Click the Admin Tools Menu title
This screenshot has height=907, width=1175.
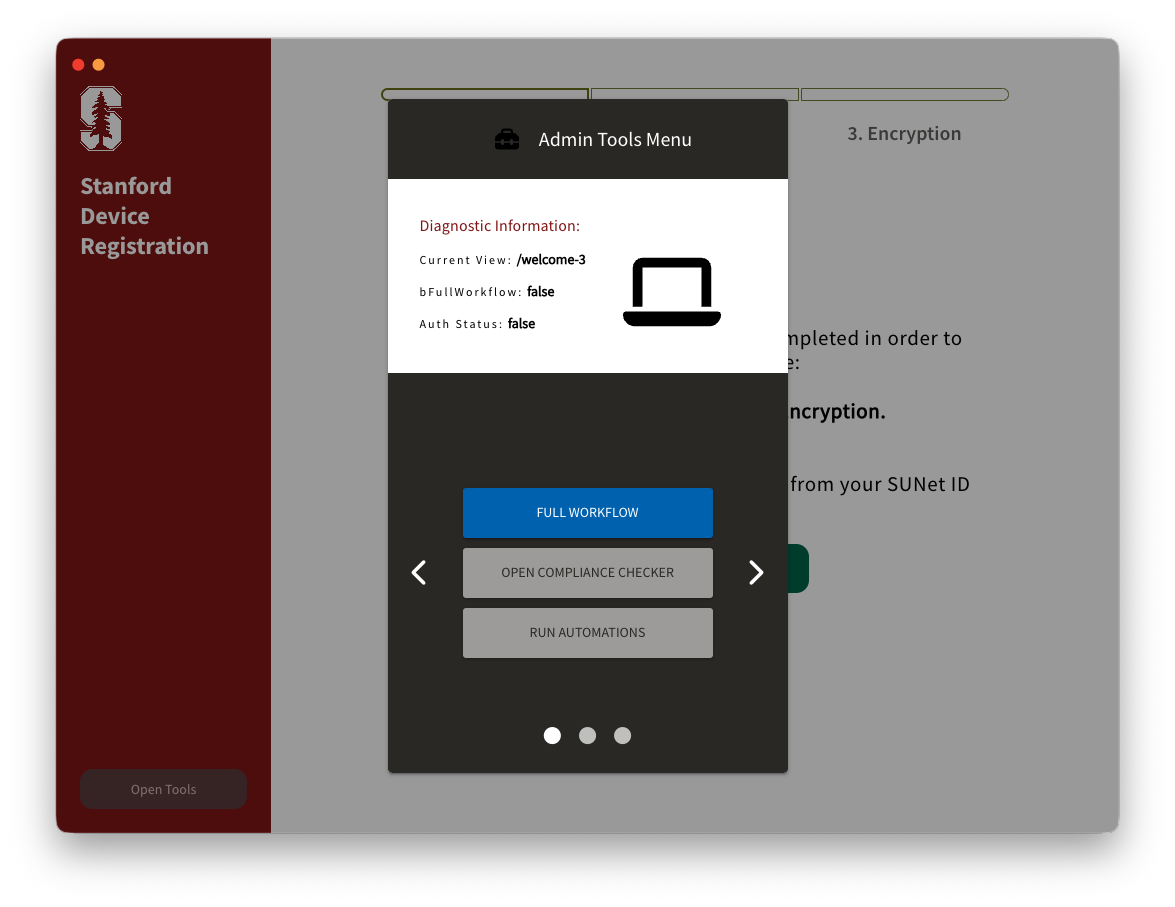pos(614,140)
